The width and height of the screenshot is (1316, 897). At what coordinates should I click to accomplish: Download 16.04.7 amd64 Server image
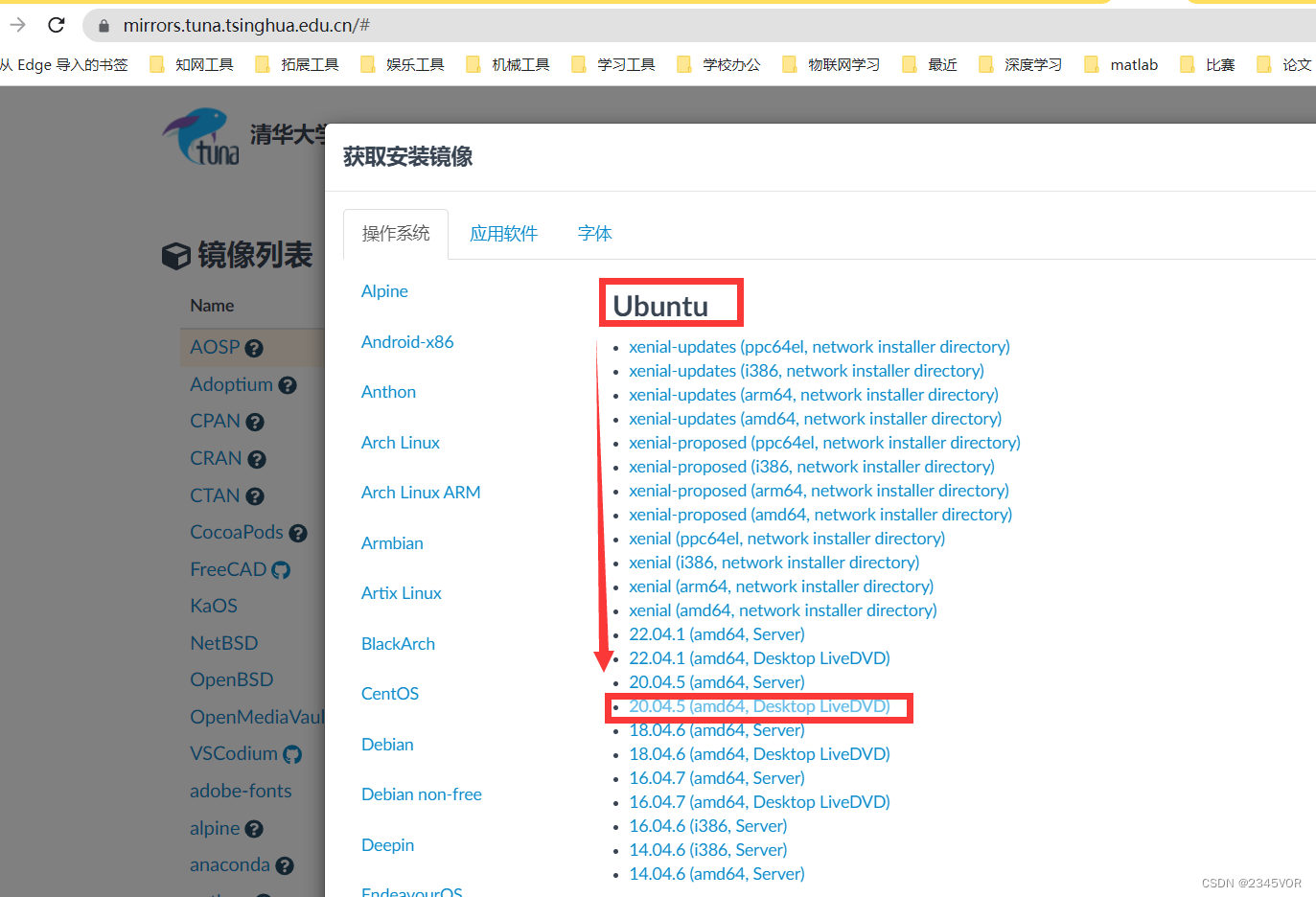717,778
